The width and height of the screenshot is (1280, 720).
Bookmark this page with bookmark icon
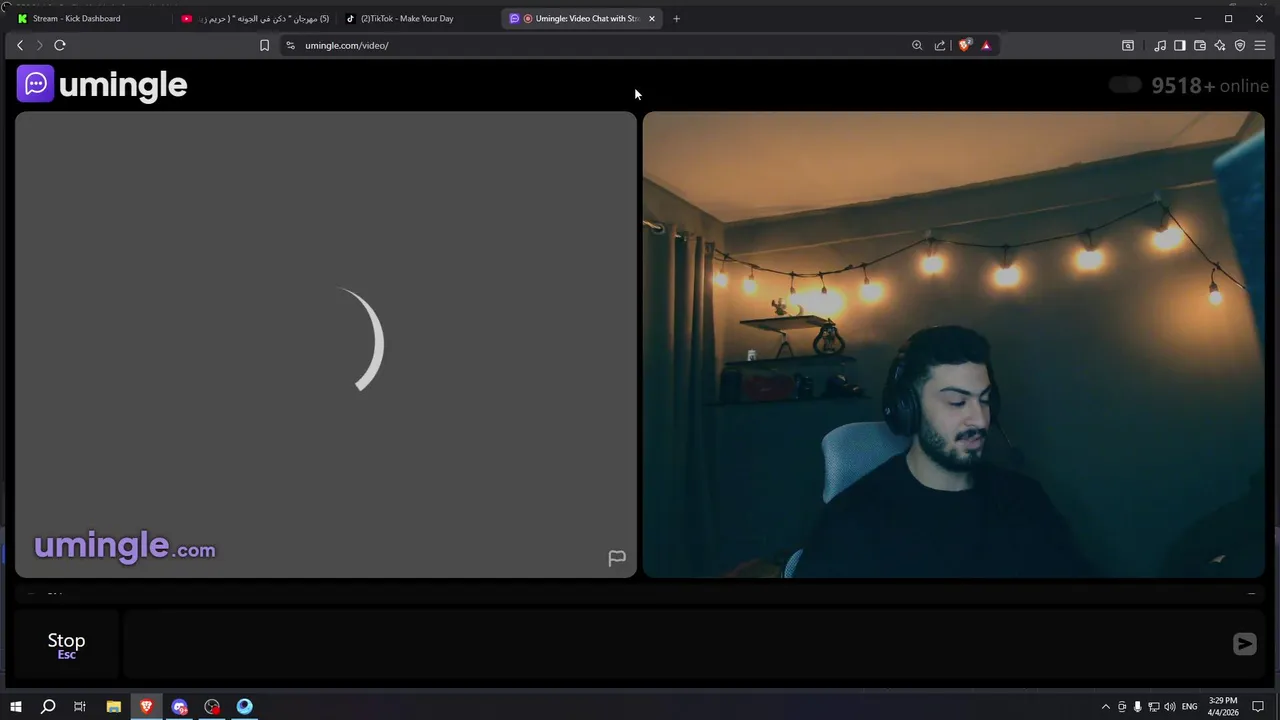[x=264, y=45]
